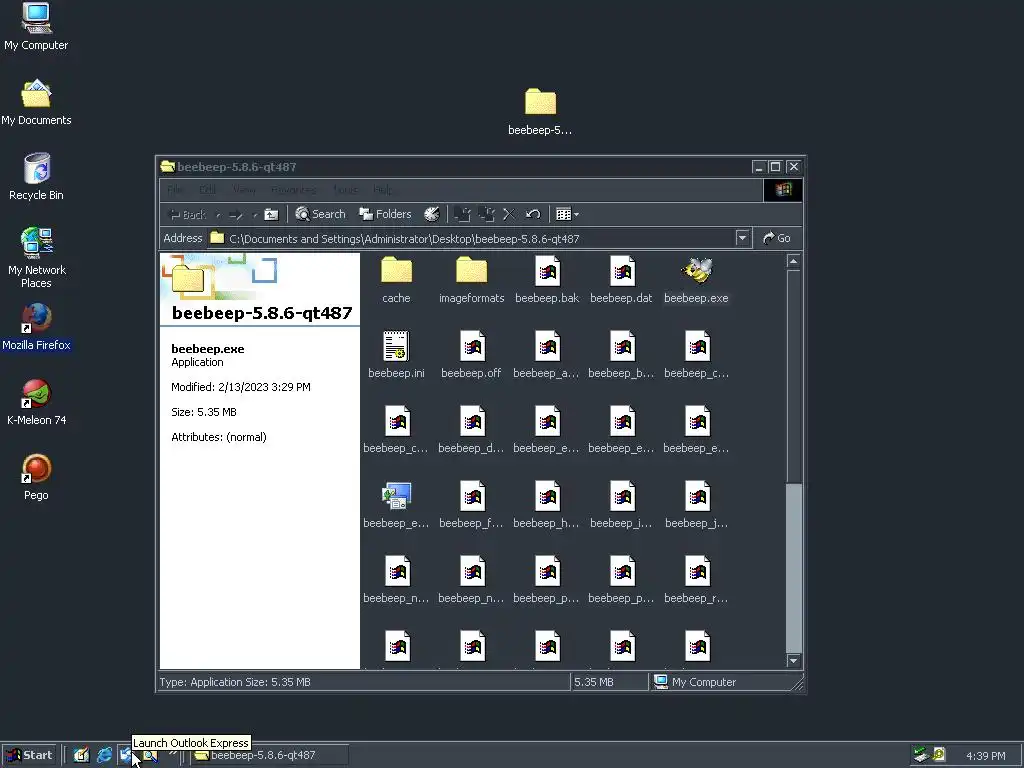Select the beebeep_f... file

[472, 505]
